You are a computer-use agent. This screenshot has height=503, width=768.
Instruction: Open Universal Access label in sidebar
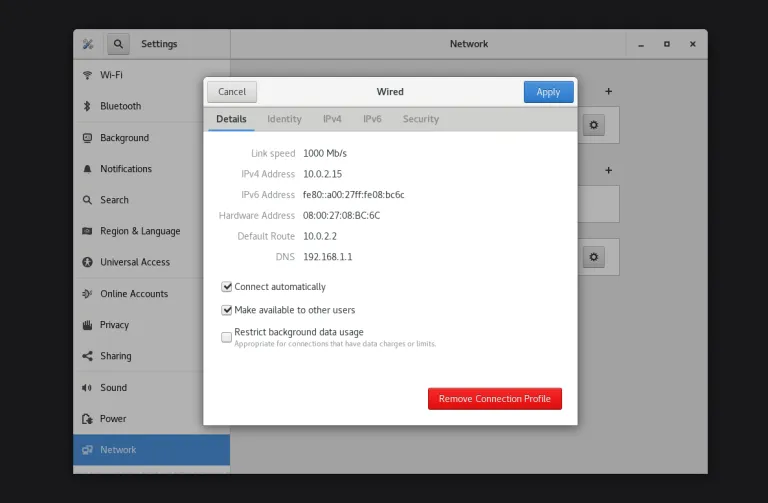(135, 262)
